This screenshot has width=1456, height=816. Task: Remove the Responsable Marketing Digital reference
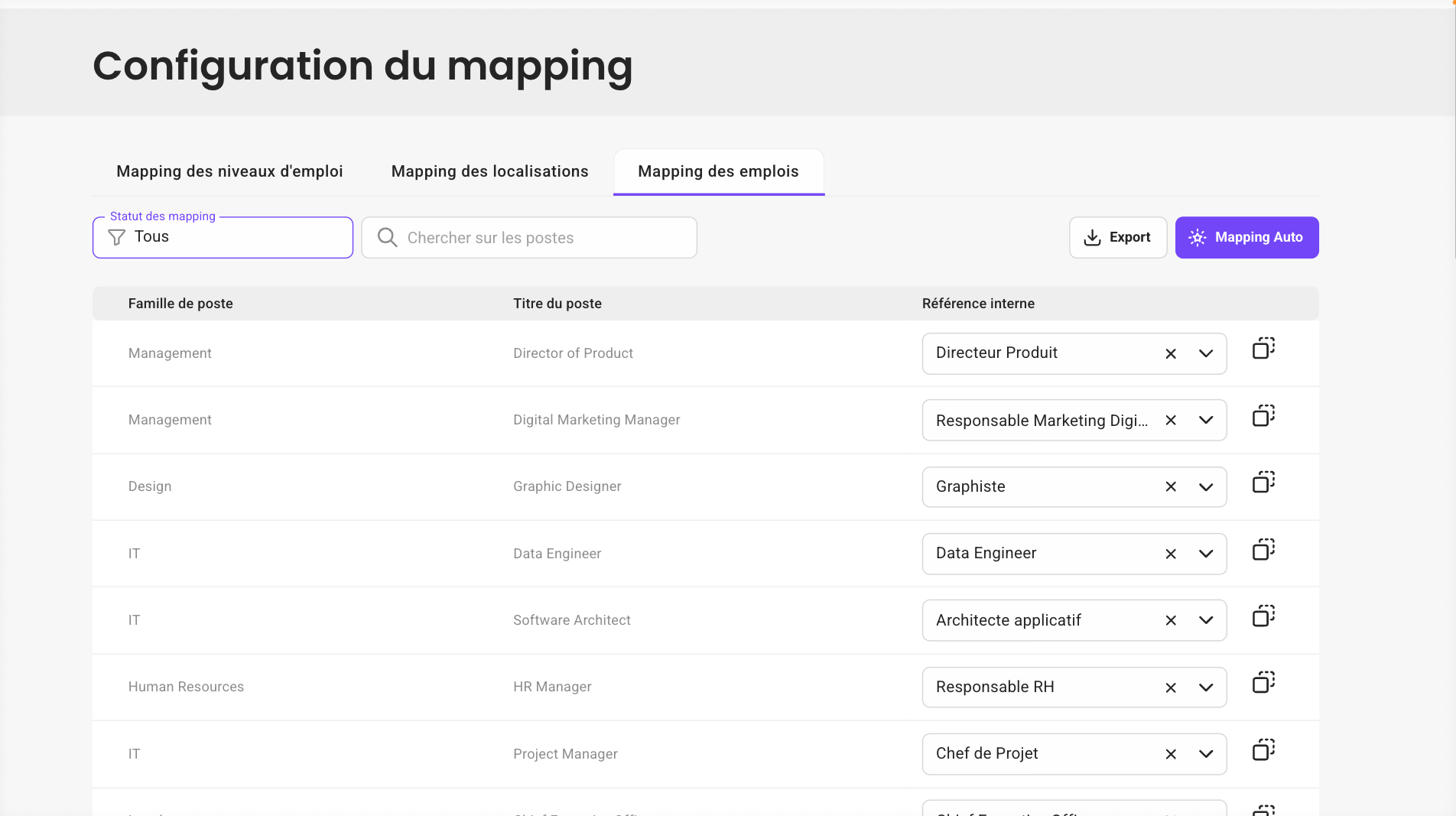tap(1171, 420)
